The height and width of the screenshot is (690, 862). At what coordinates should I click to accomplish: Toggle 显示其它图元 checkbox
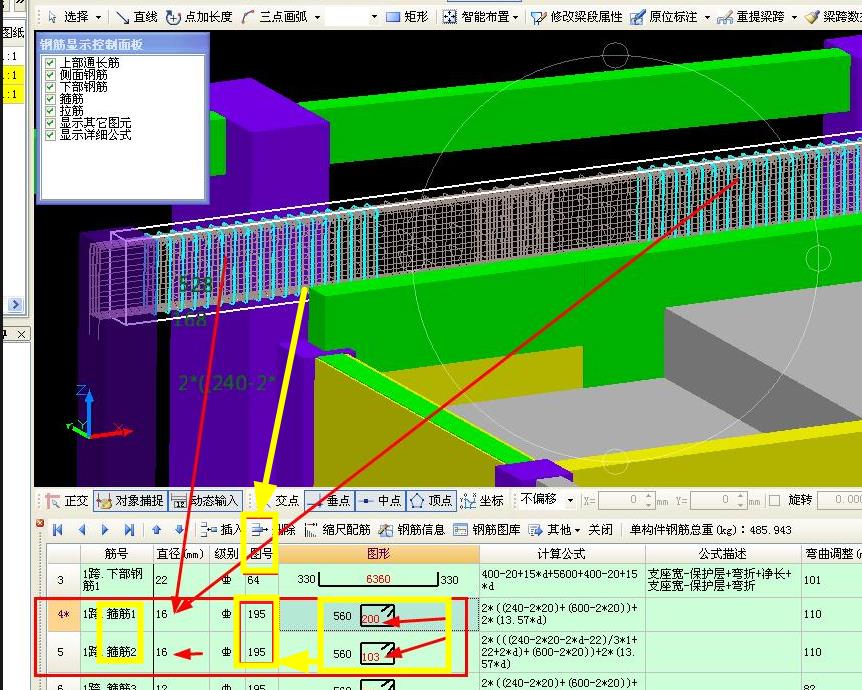coord(50,123)
